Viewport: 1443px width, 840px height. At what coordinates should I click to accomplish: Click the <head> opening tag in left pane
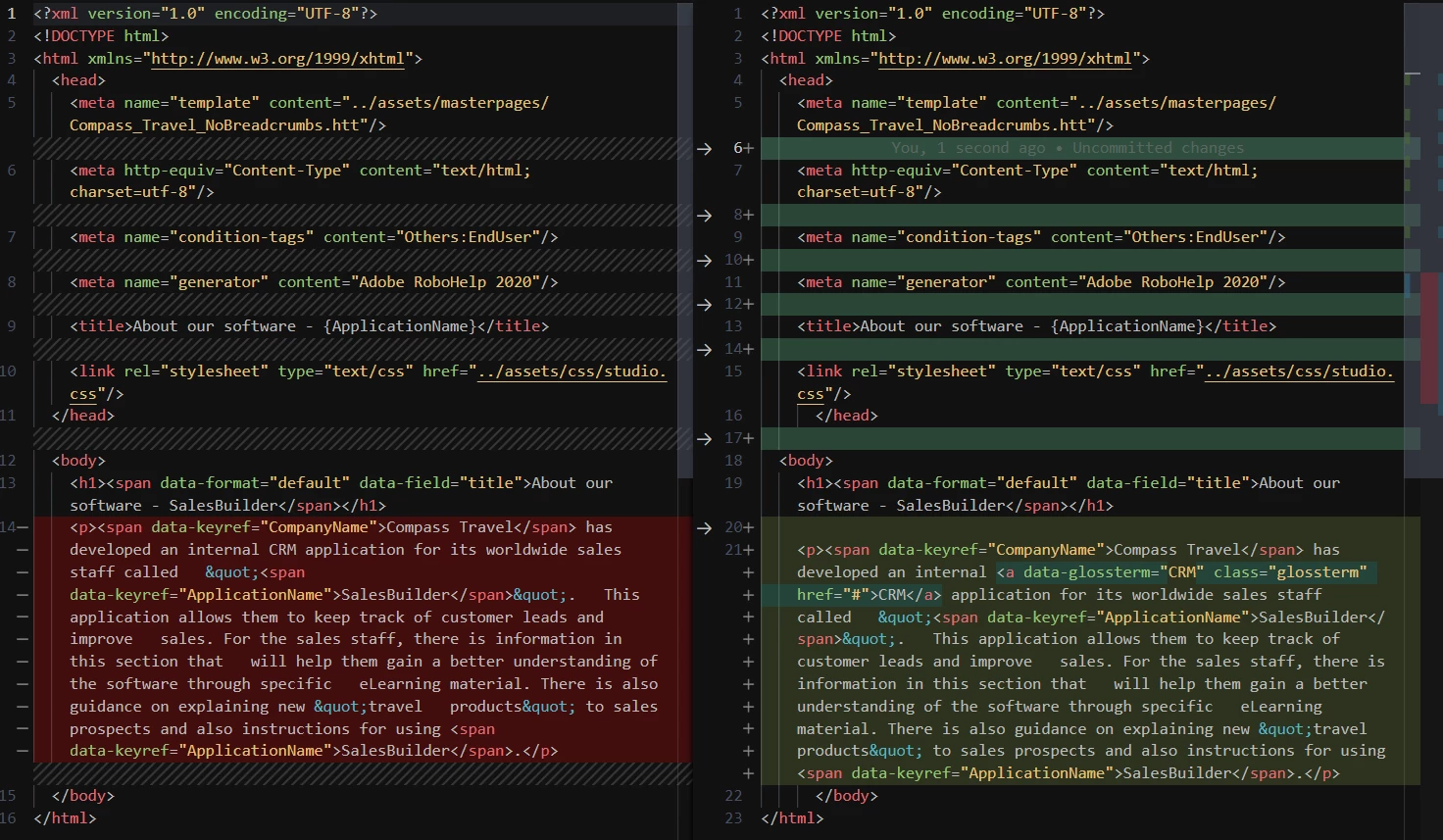pyautogui.click(x=78, y=80)
